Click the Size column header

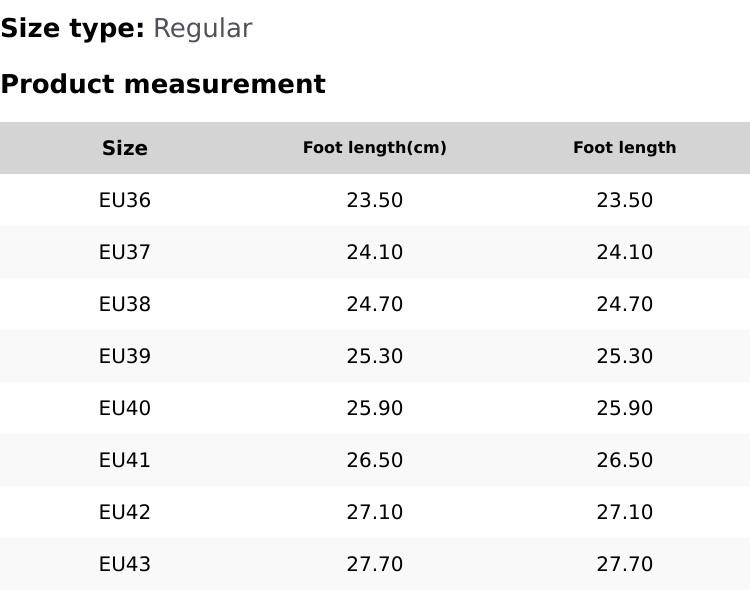tap(125, 148)
